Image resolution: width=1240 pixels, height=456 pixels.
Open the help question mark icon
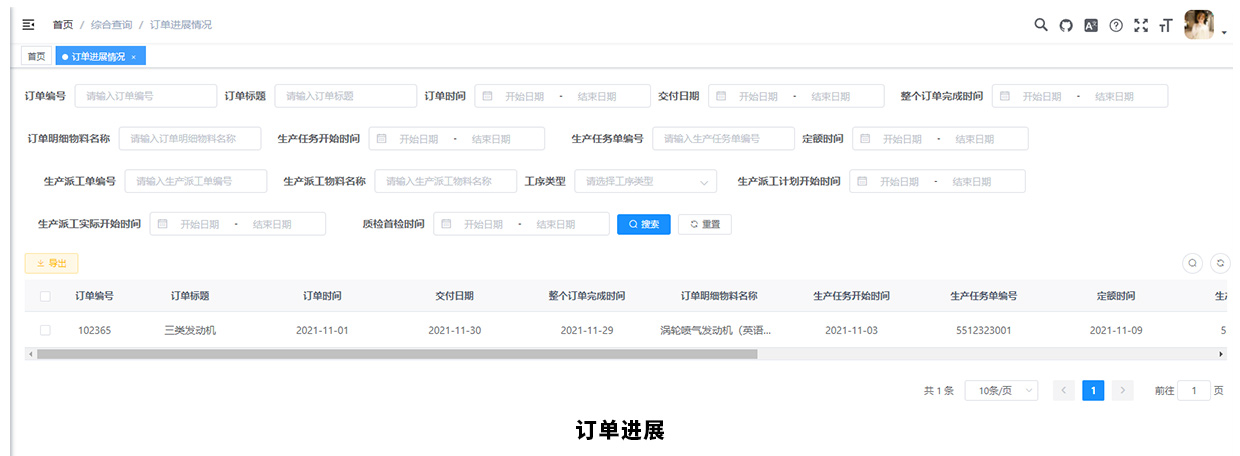click(x=1116, y=25)
